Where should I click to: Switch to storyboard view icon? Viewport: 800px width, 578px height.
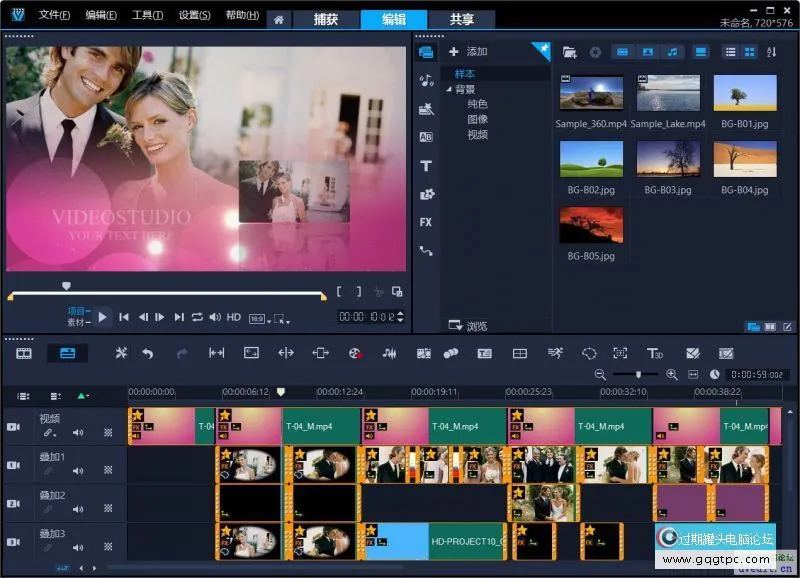click(x=24, y=353)
